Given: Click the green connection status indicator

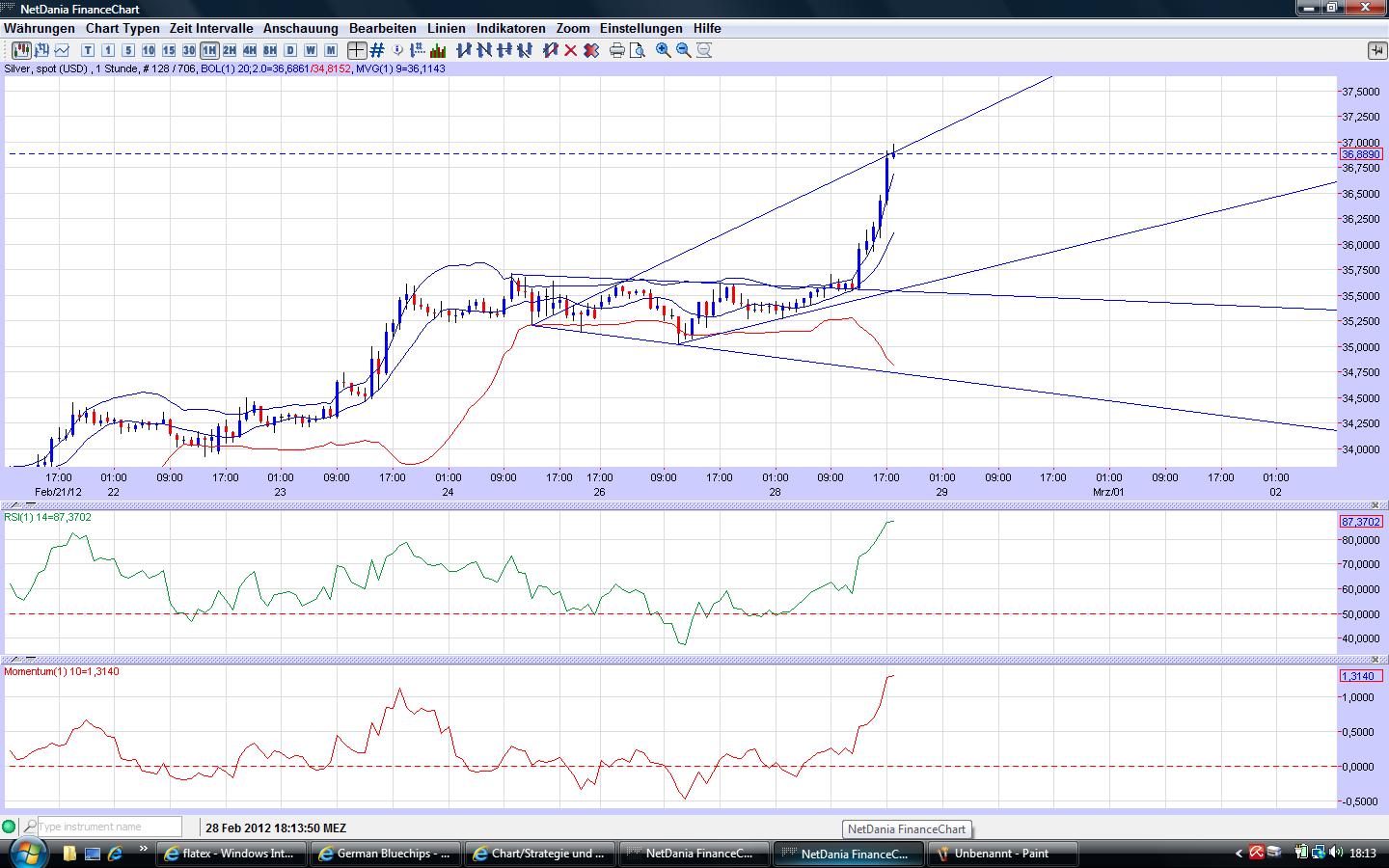Looking at the screenshot, I should click(x=10, y=827).
